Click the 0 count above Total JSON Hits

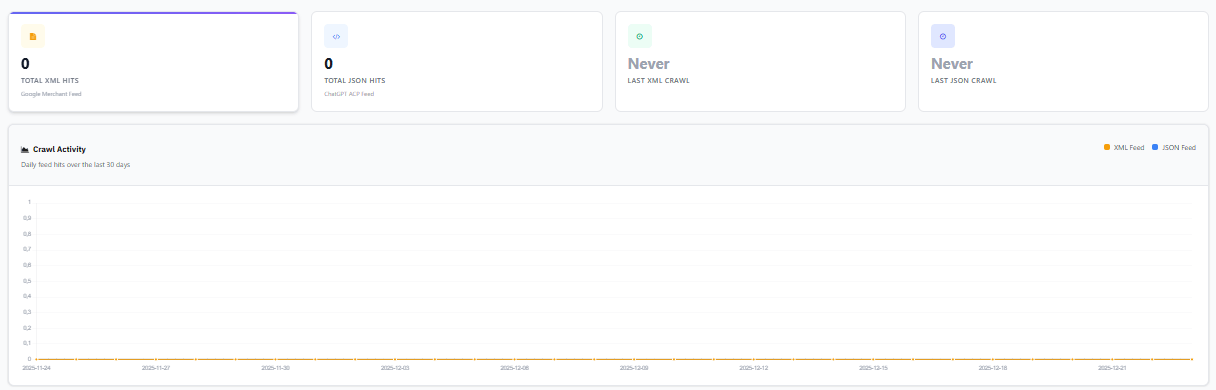tap(328, 64)
